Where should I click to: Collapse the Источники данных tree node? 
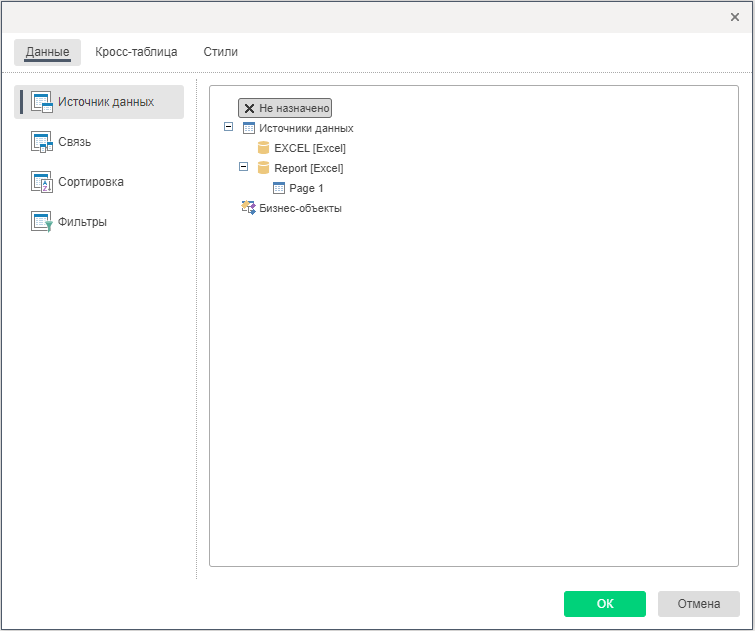(x=229, y=127)
